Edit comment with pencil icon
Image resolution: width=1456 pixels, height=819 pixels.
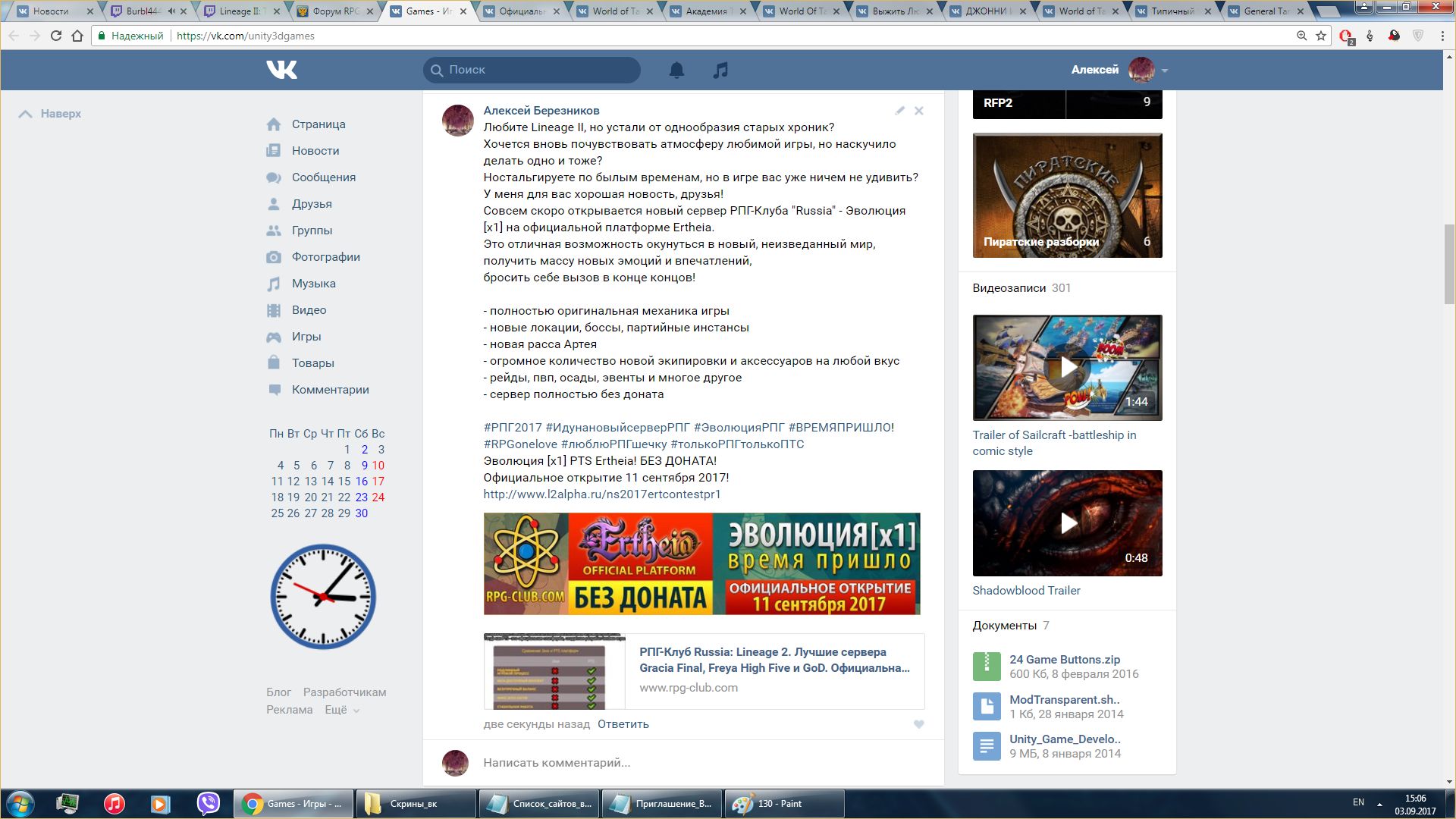[899, 111]
